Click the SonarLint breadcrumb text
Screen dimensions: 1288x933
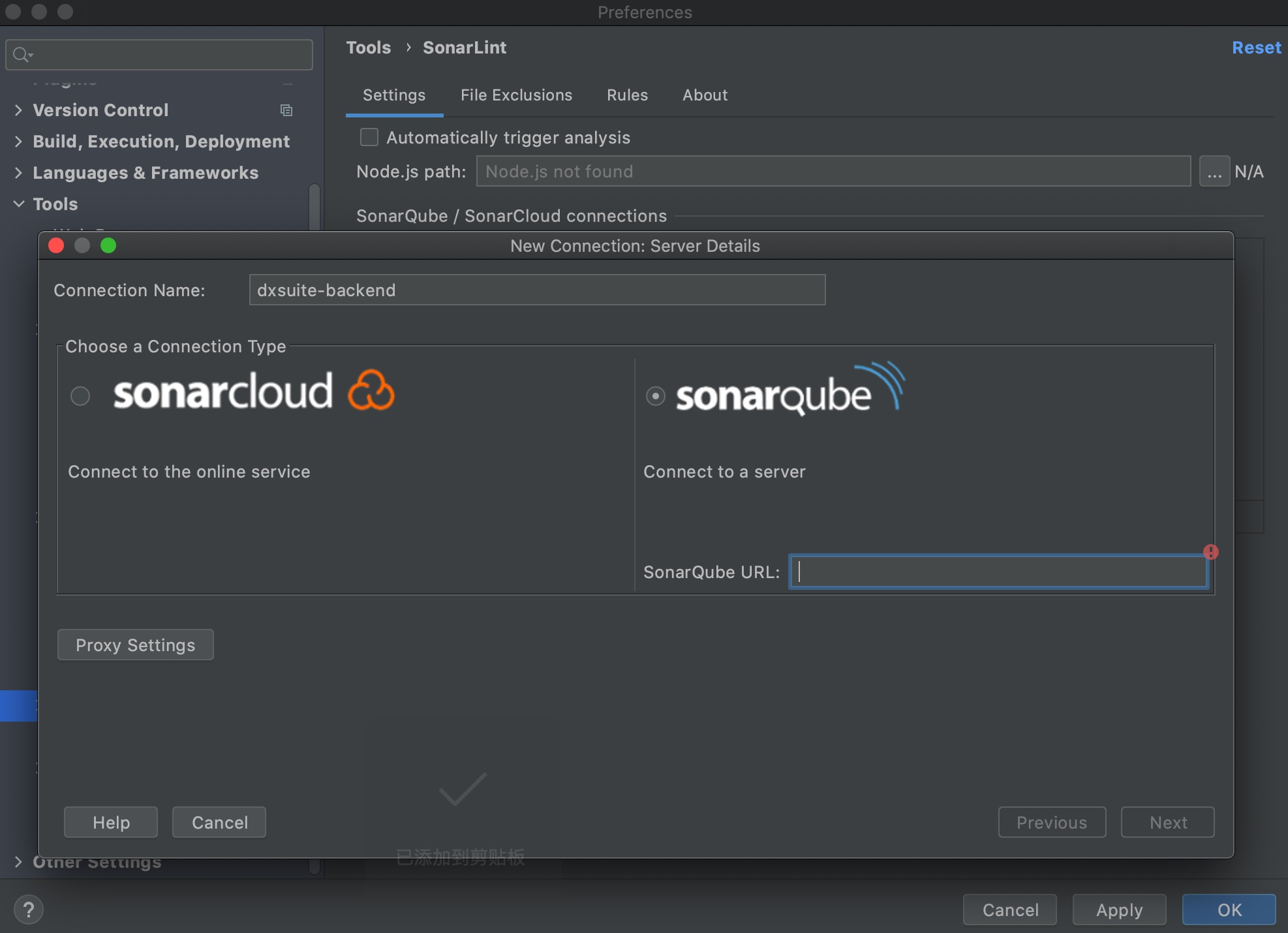465,48
